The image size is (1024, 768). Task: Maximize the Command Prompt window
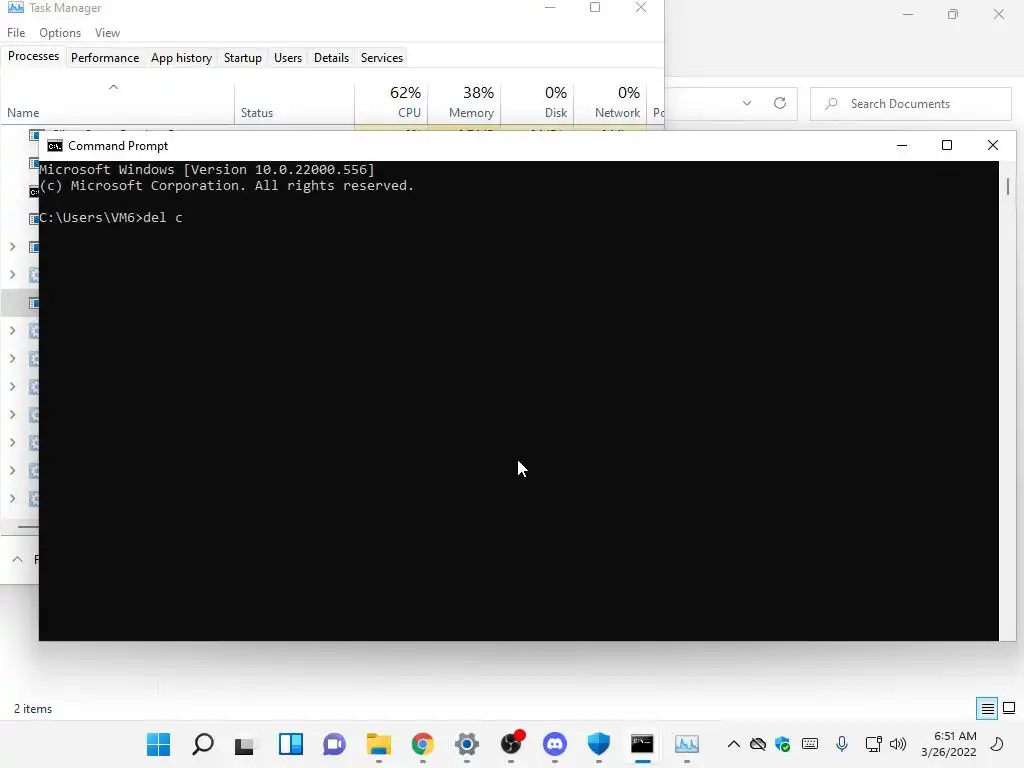(x=947, y=145)
